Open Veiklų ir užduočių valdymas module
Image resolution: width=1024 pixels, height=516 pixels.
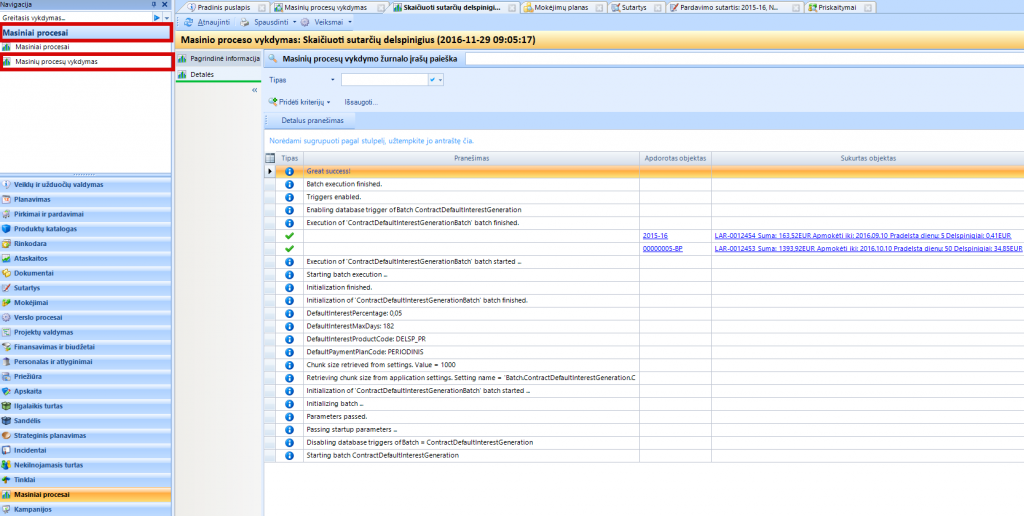coord(86,185)
